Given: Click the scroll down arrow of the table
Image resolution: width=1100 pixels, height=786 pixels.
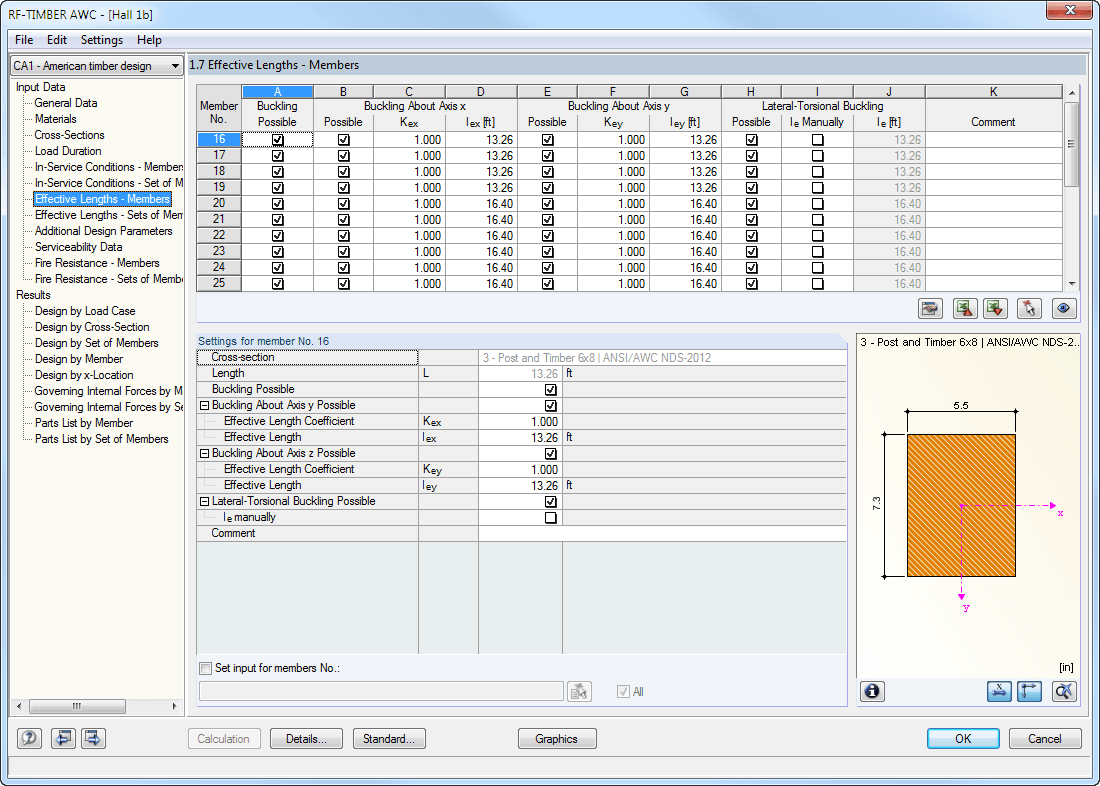Looking at the screenshot, I should coord(1071,284).
